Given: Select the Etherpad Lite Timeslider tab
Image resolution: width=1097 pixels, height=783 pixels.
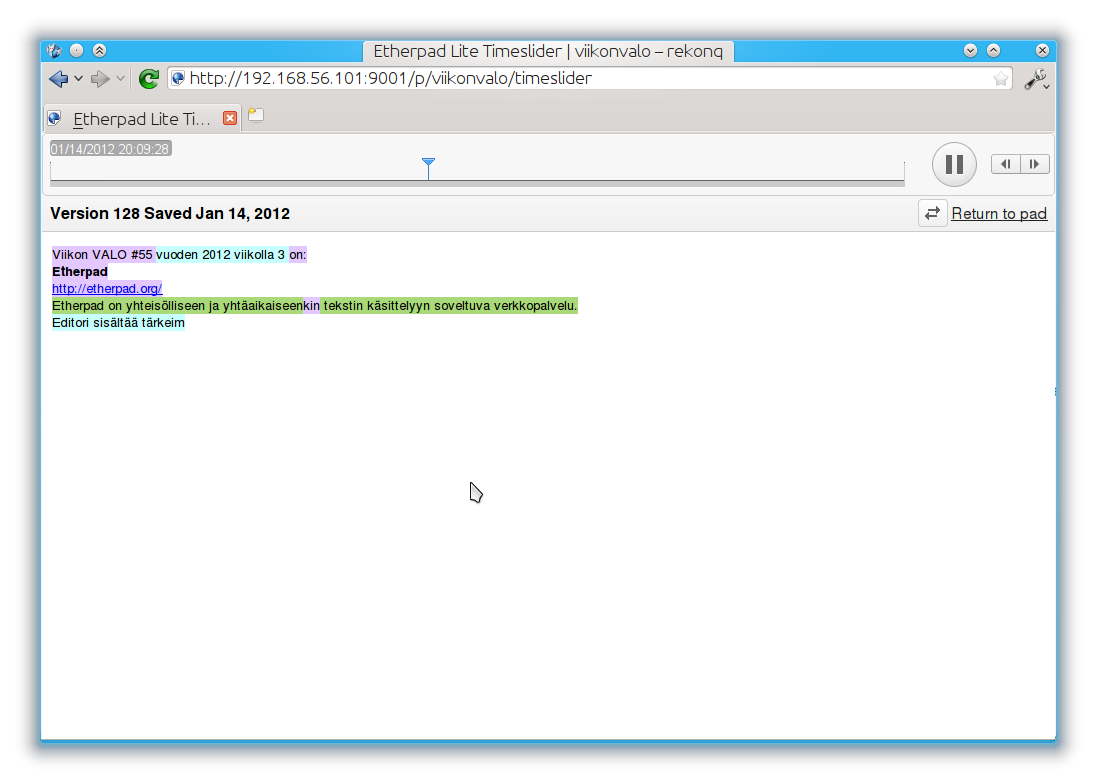Looking at the screenshot, I should (x=142, y=118).
